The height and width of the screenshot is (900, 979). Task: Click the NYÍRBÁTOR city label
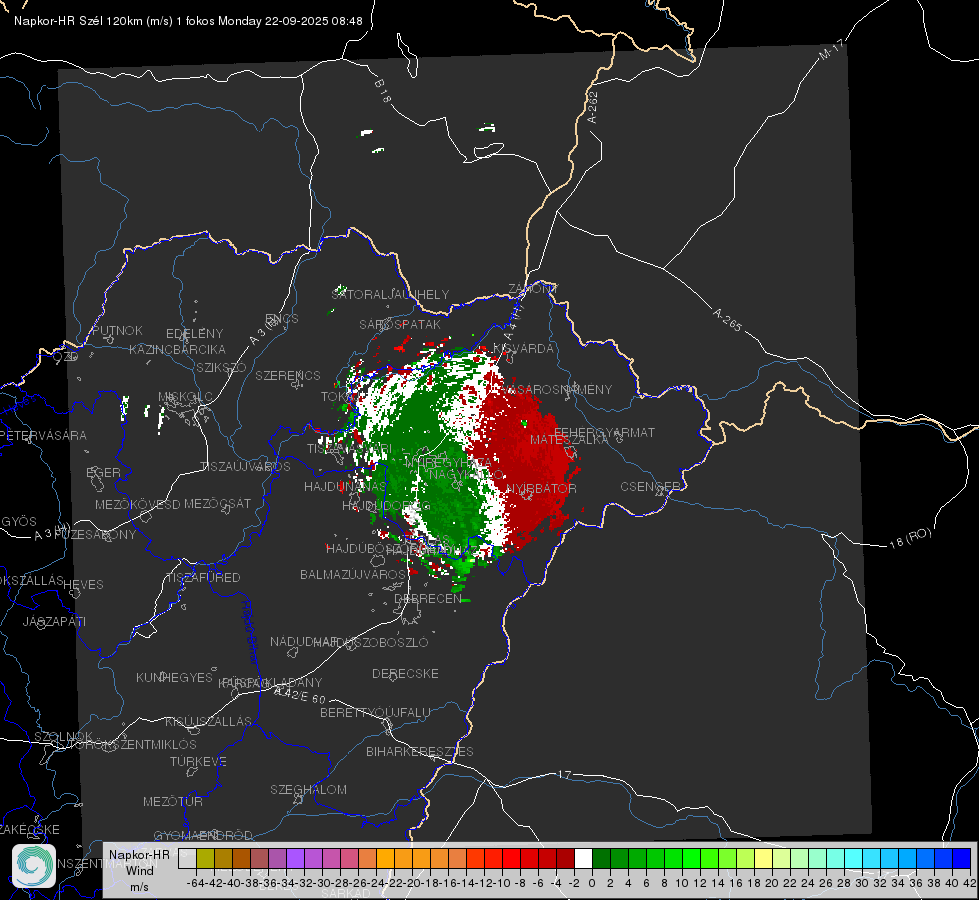pyautogui.click(x=541, y=488)
